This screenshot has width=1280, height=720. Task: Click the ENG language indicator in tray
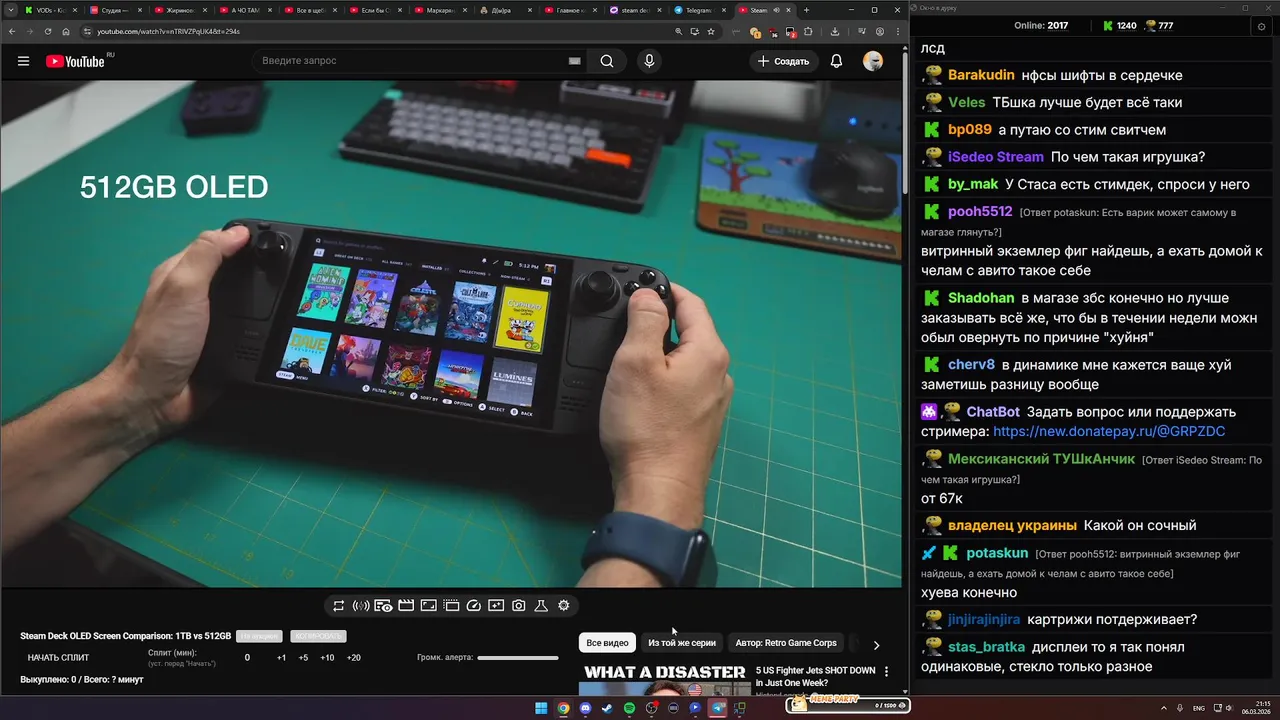tap(1199, 708)
